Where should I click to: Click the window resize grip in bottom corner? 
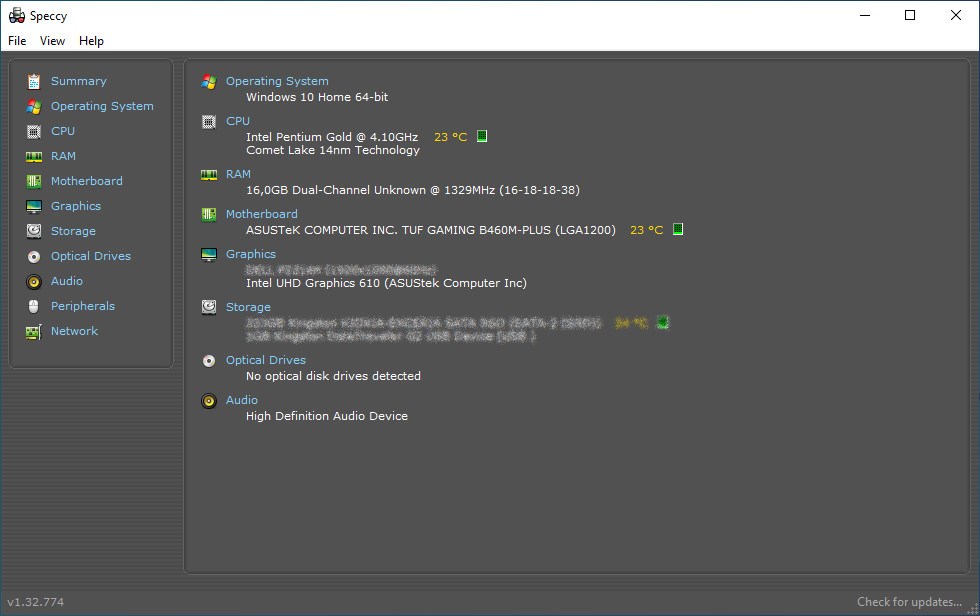[x=973, y=609]
